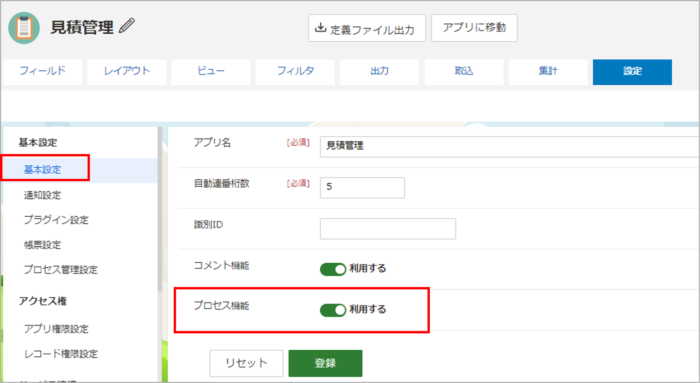Switch to the フィルタ tab
Screen dimensions: 700x383
tap(295, 72)
